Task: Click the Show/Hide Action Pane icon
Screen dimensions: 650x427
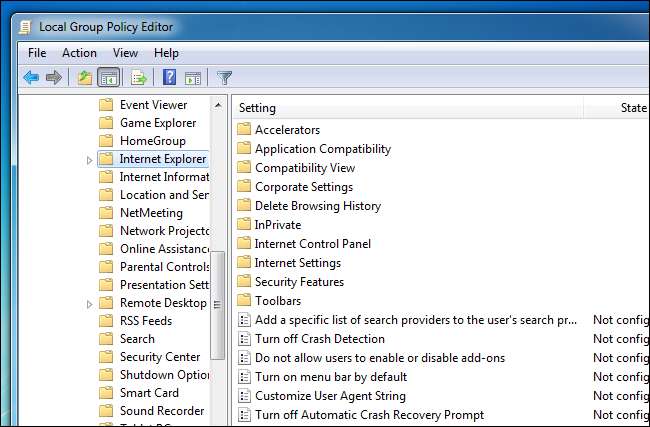Action: click(192, 77)
